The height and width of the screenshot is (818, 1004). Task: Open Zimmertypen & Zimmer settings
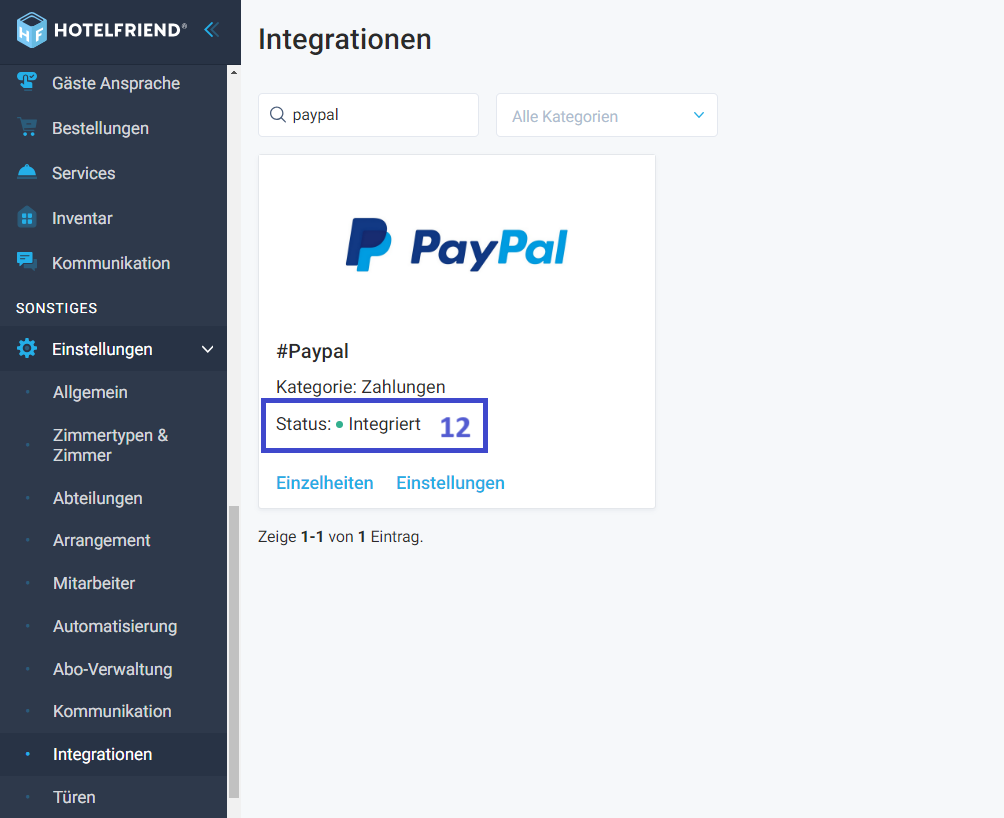[111, 445]
